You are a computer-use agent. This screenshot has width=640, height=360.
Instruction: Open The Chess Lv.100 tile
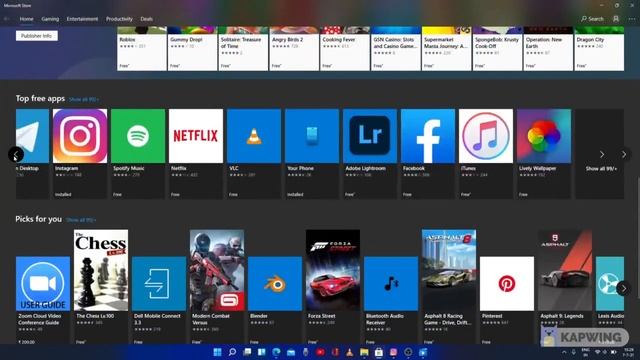tap(101, 287)
